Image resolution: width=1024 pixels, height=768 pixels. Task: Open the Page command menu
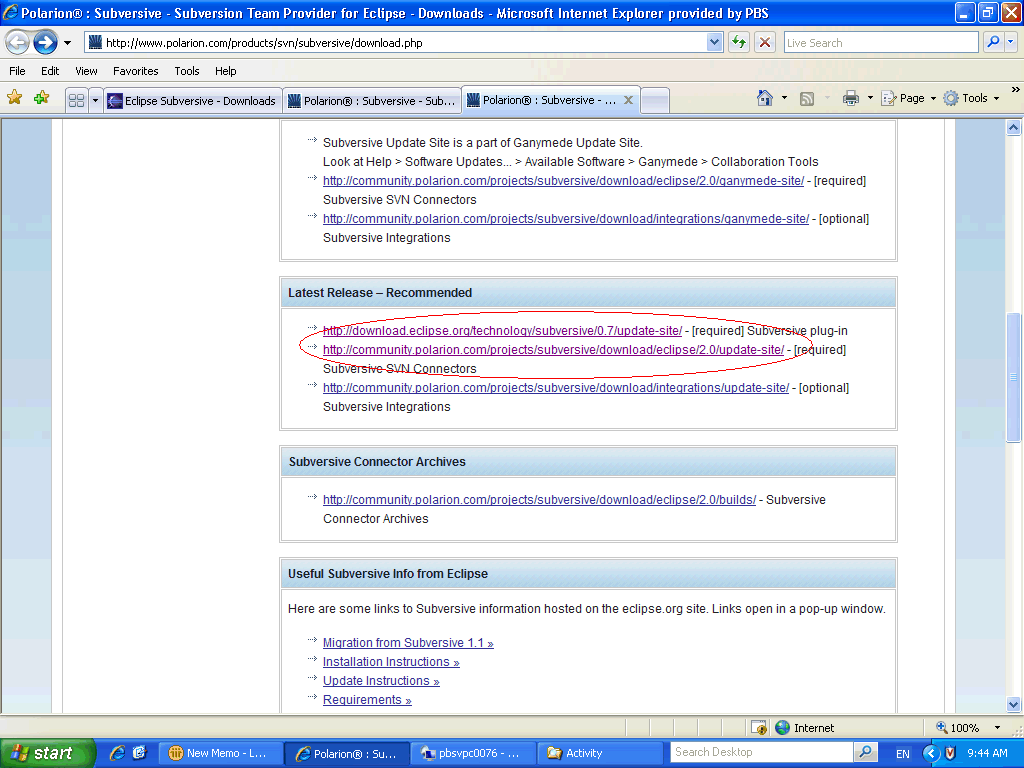click(908, 99)
